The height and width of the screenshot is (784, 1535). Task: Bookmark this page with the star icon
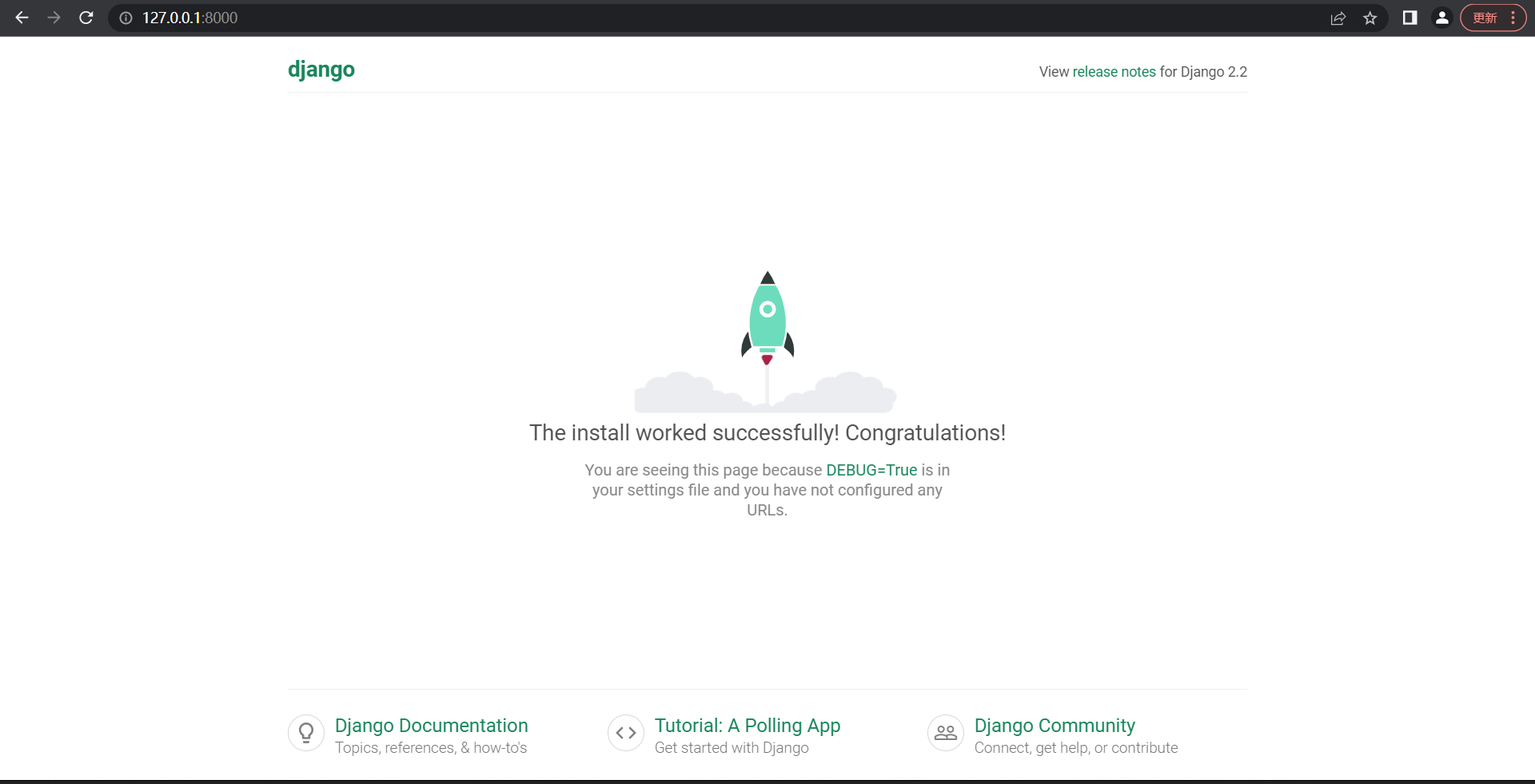tap(1370, 18)
